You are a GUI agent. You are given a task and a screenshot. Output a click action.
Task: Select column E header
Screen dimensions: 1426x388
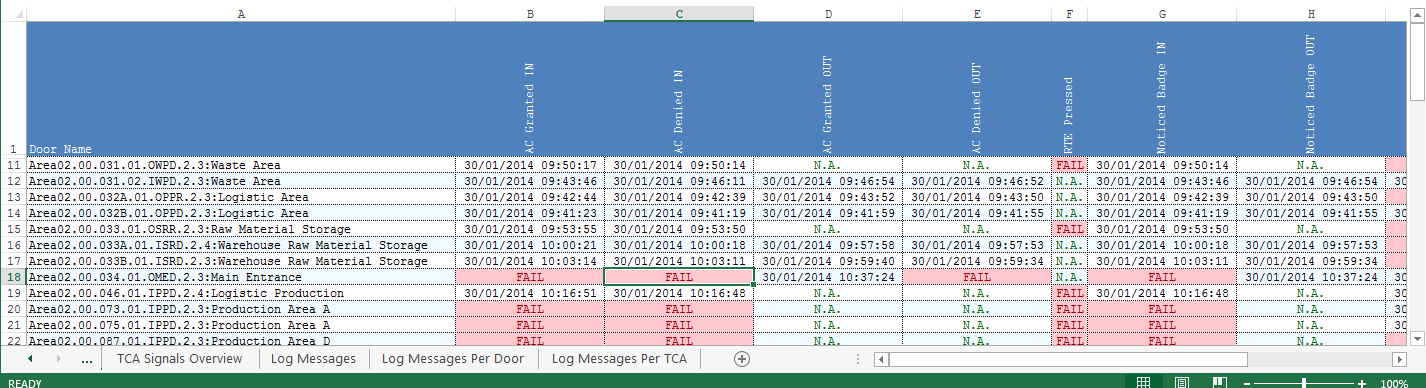977,14
